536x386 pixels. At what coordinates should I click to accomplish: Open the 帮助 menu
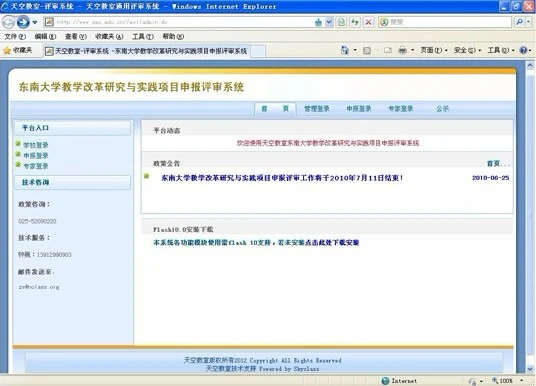173,36
